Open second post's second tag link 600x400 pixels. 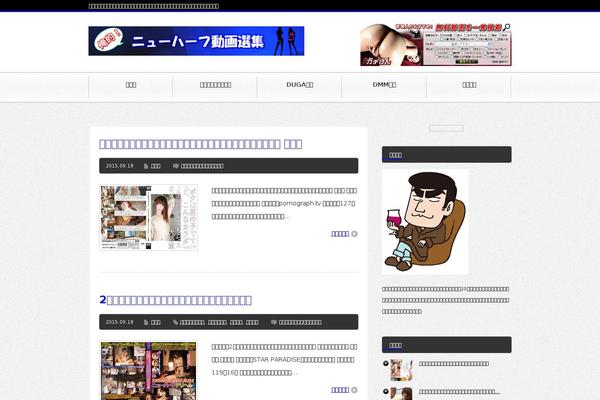point(217,322)
